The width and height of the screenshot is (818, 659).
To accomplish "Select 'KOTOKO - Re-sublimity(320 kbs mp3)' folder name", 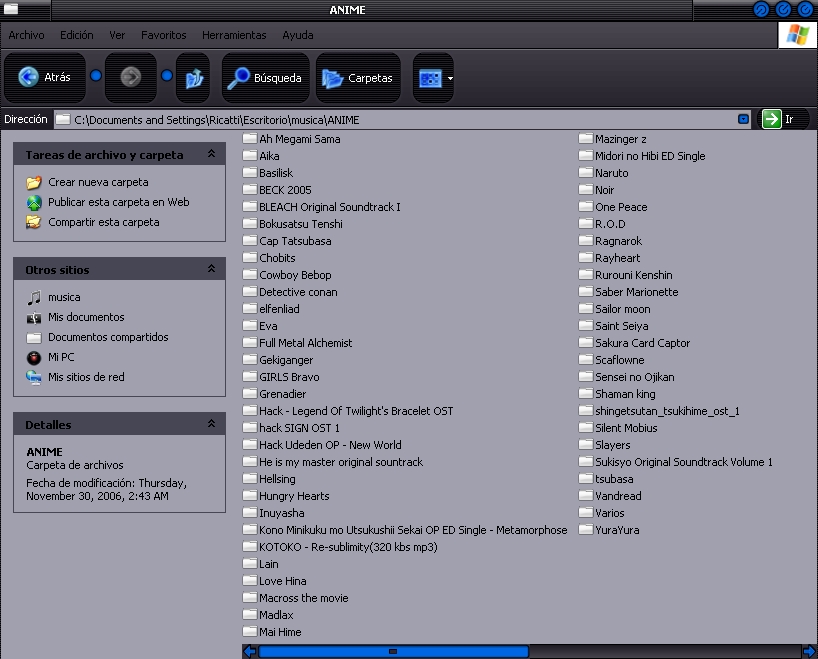I will pos(348,547).
